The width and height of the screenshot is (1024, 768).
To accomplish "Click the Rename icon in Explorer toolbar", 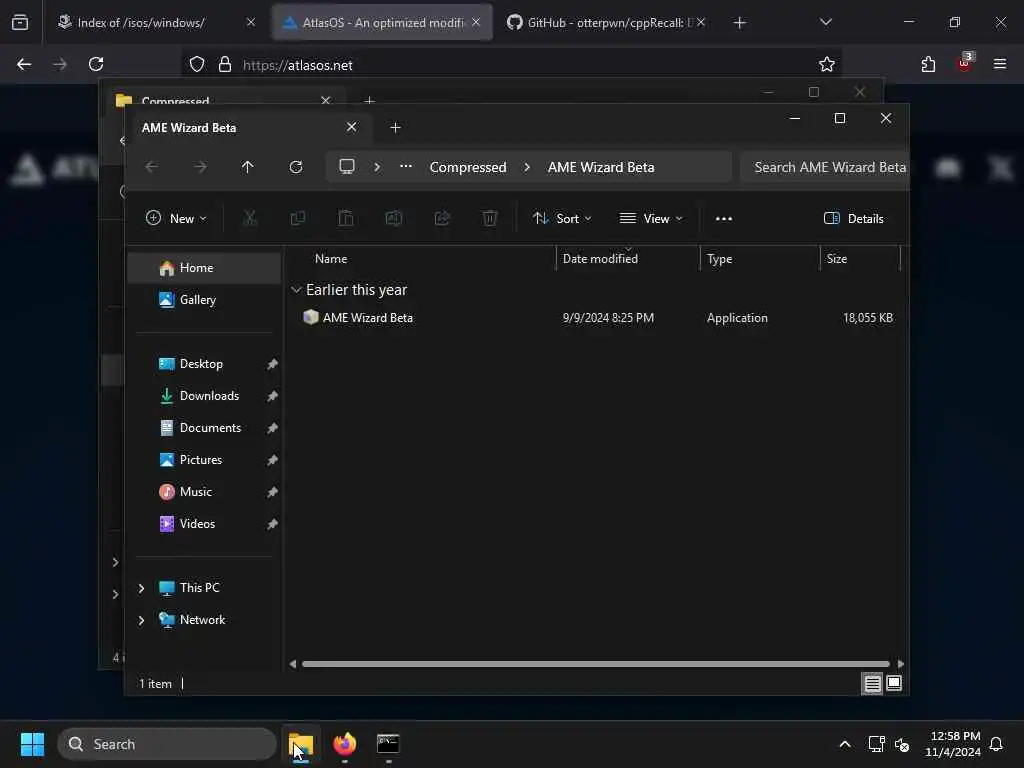I will point(394,218).
